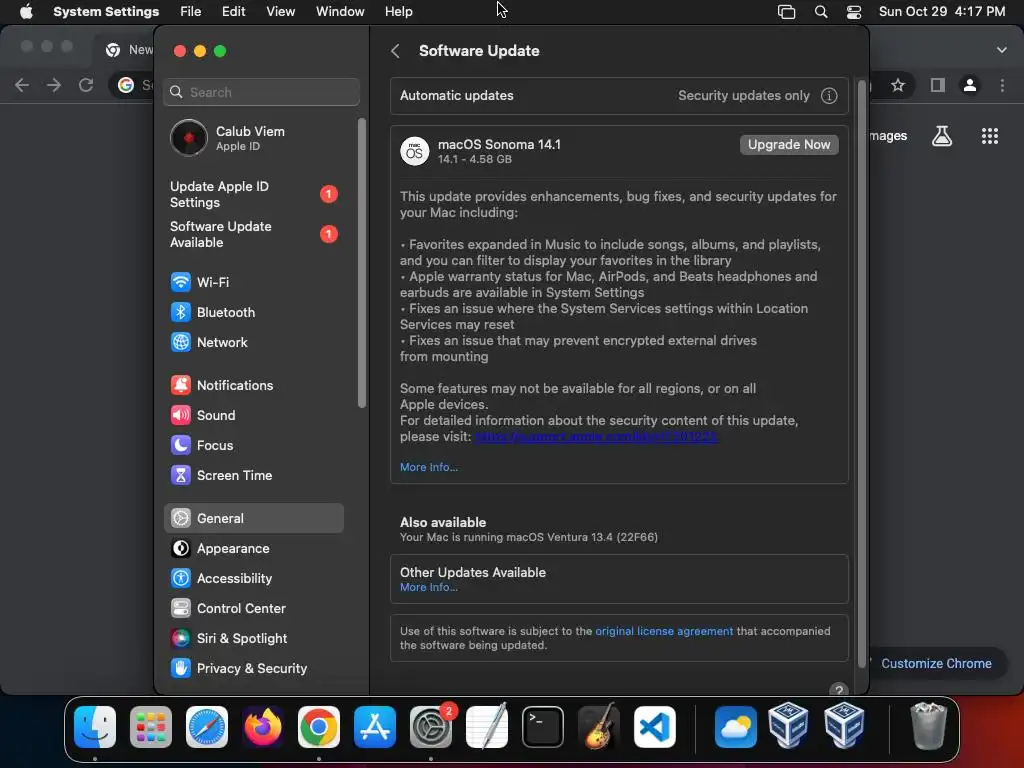This screenshot has width=1024, height=768.
Task: Open Control Center in menu bar
Action: (x=854, y=12)
